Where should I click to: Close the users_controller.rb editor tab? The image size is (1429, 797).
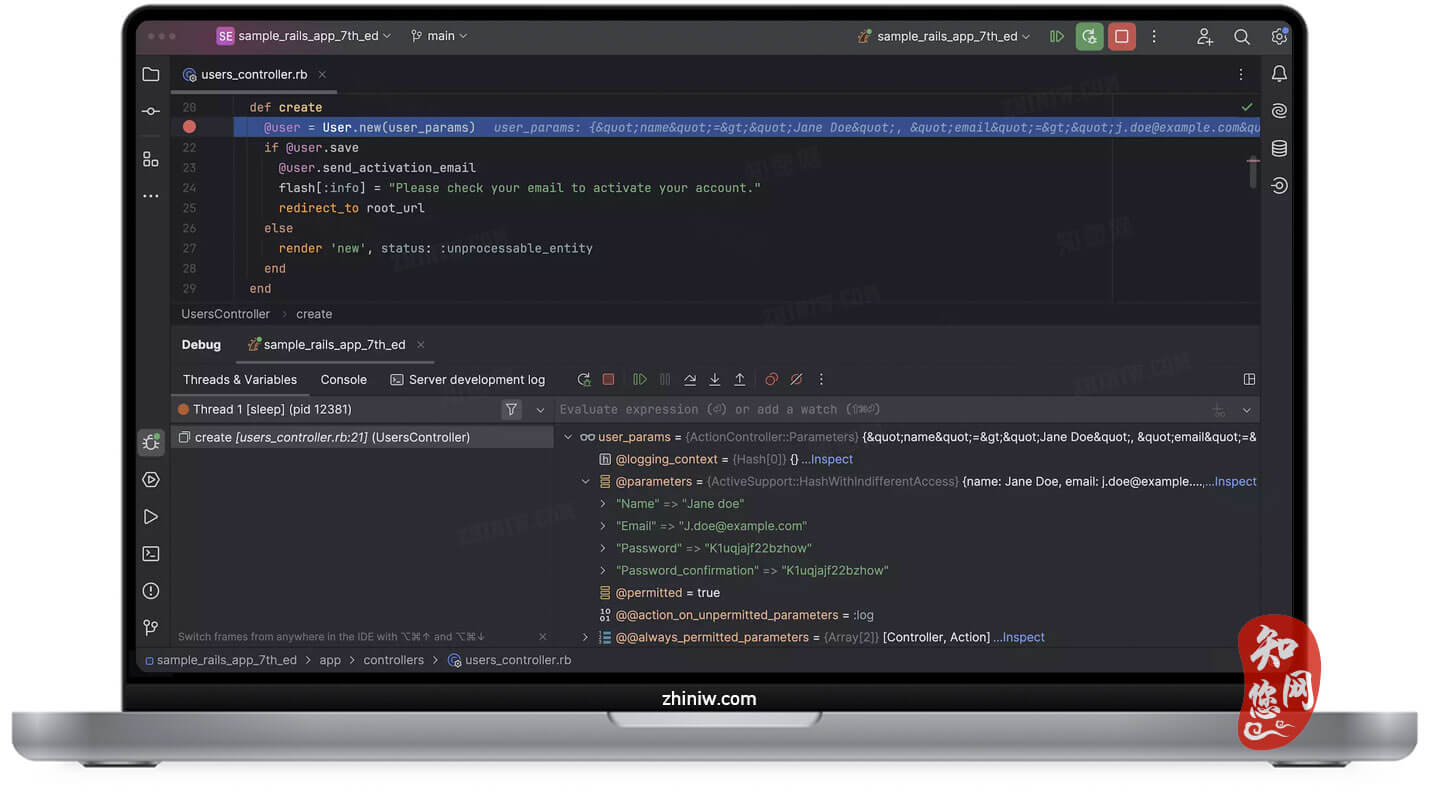(322, 74)
